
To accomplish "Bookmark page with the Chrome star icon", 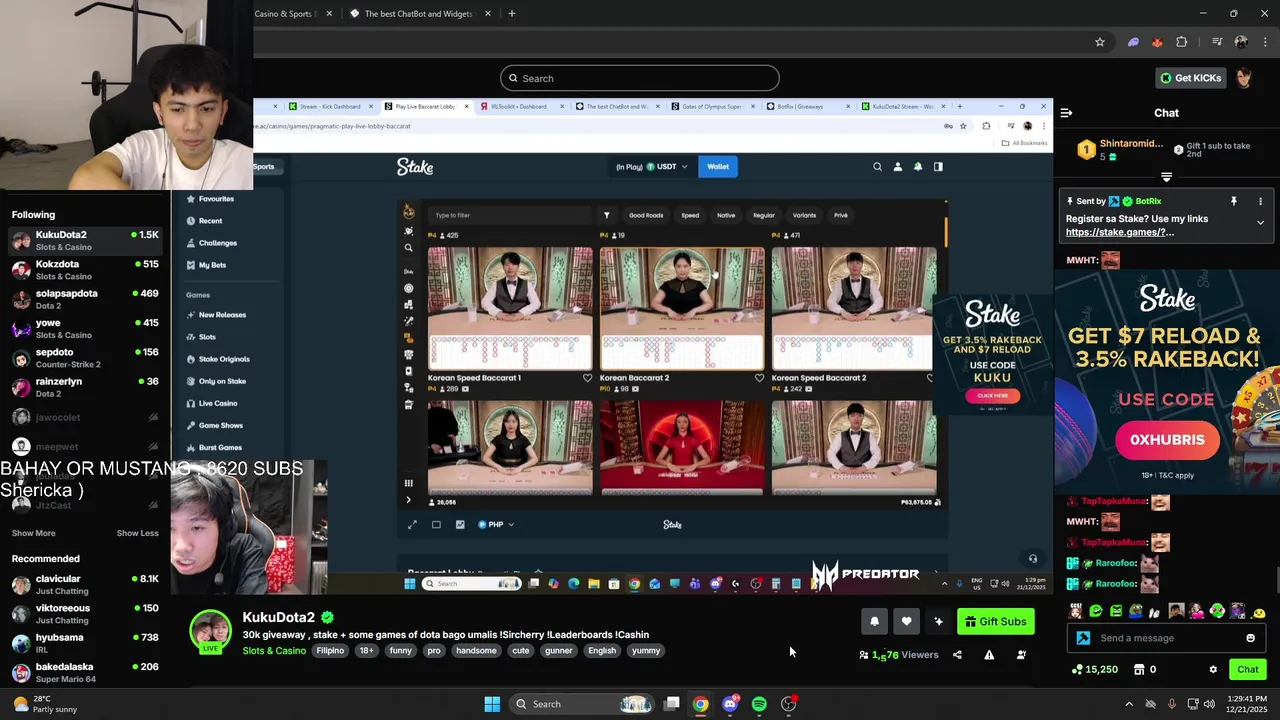I will 1100,42.
